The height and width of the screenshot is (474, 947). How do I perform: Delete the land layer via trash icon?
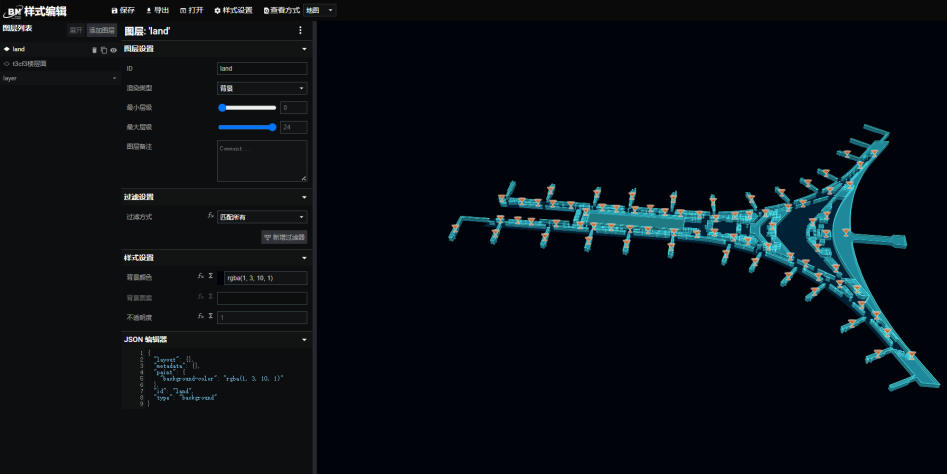point(94,49)
